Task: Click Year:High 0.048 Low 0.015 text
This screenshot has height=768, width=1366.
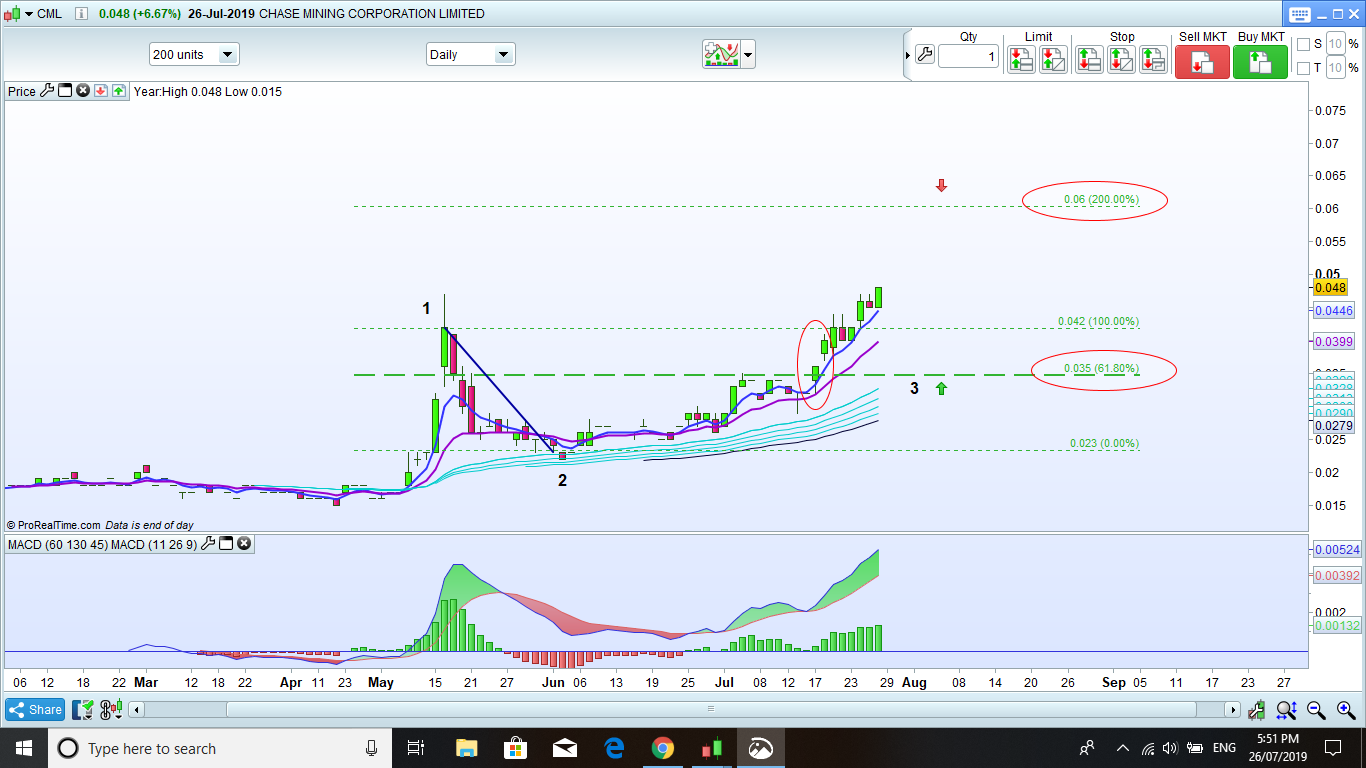Action: tap(208, 92)
